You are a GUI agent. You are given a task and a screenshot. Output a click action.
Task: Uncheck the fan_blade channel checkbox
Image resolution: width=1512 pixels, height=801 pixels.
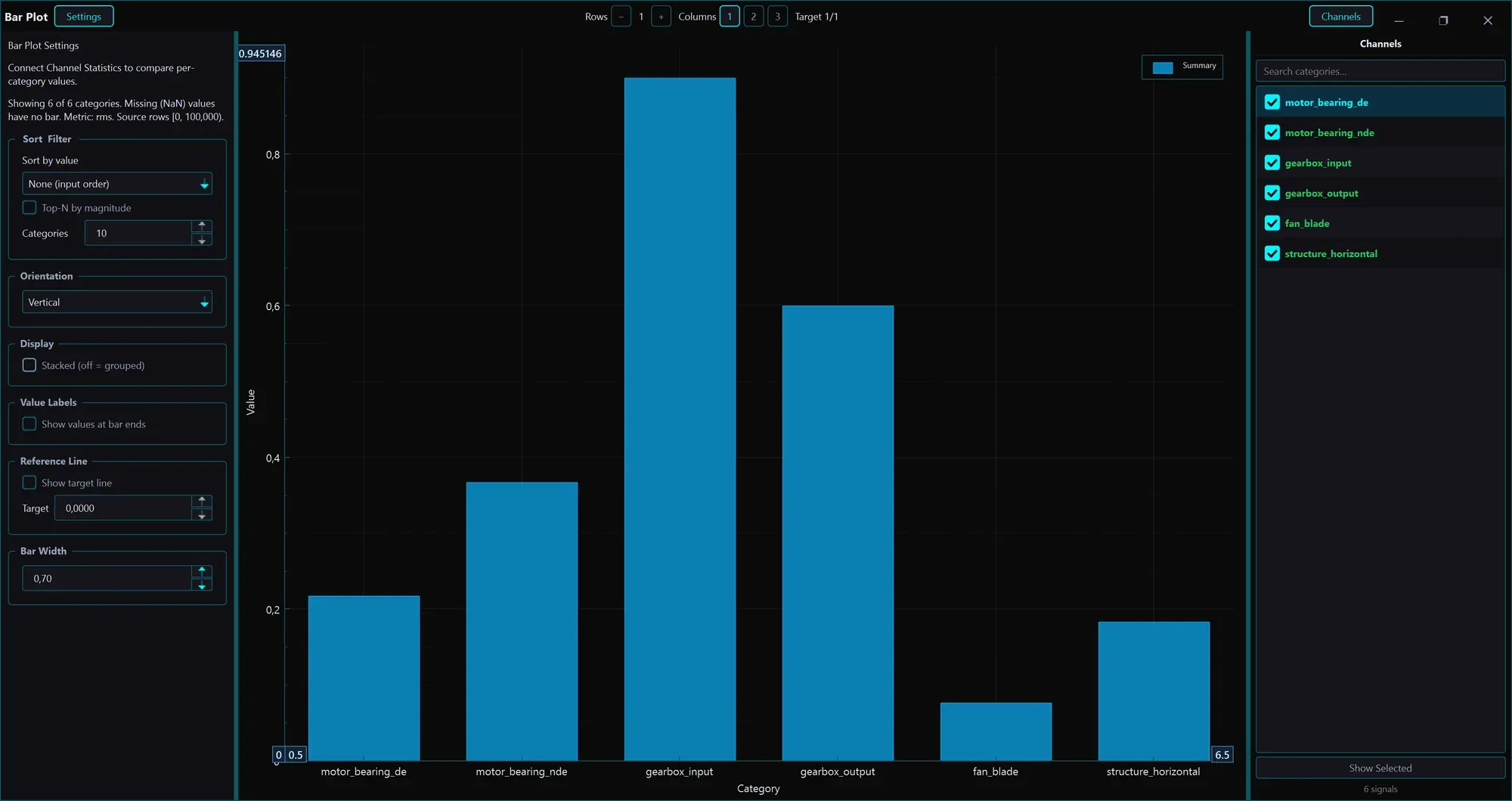point(1272,223)
